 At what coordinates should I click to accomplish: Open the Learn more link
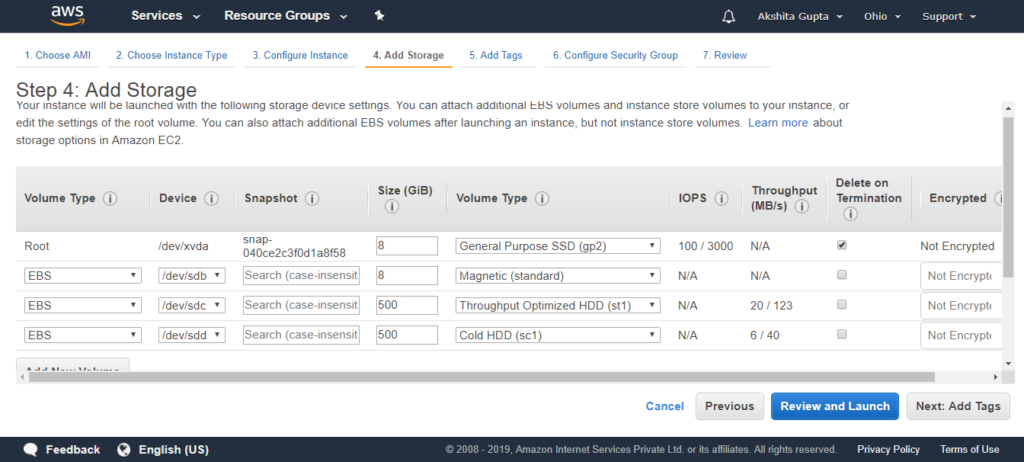tap(778, 123)
